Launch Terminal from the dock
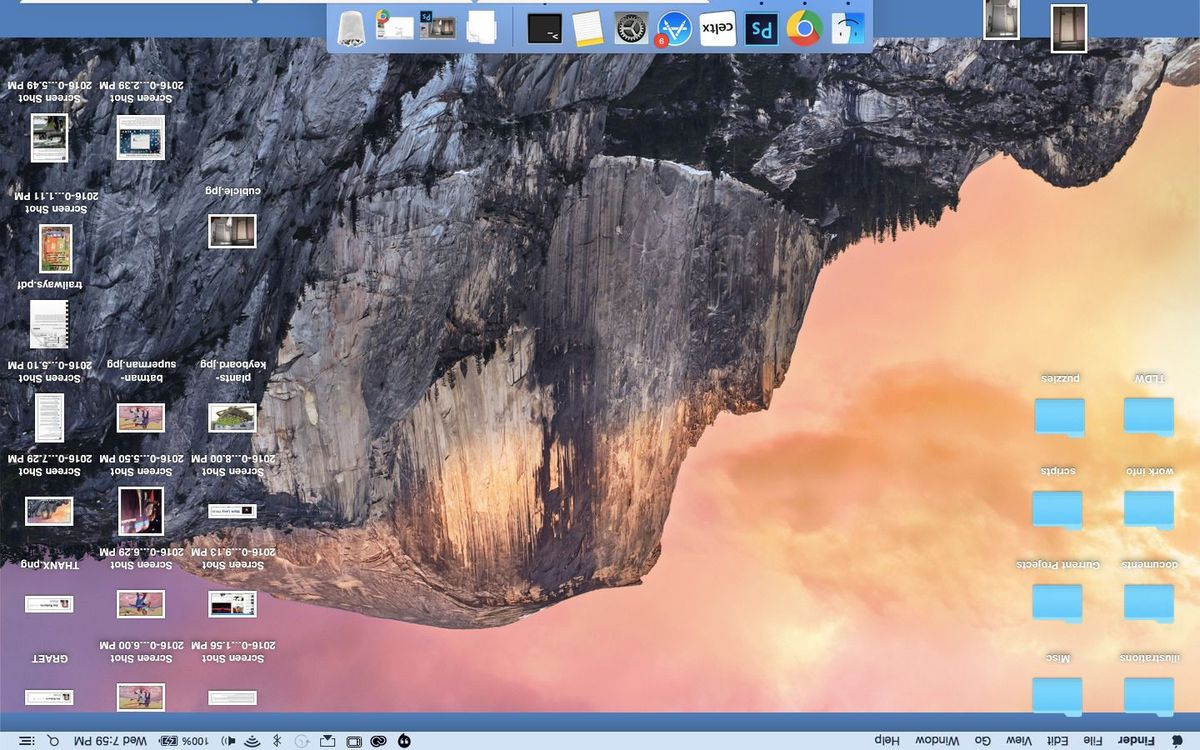This screenshot has height=750, width=1200. (x=545, y=28)
